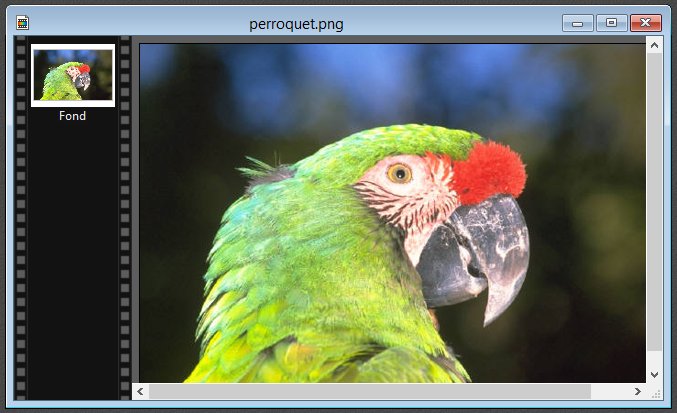Image resolution: width=677 pixels, height=413 pixels.
Task: Click the vertical scrollbar up arrow
Action: tap(654, 45)
